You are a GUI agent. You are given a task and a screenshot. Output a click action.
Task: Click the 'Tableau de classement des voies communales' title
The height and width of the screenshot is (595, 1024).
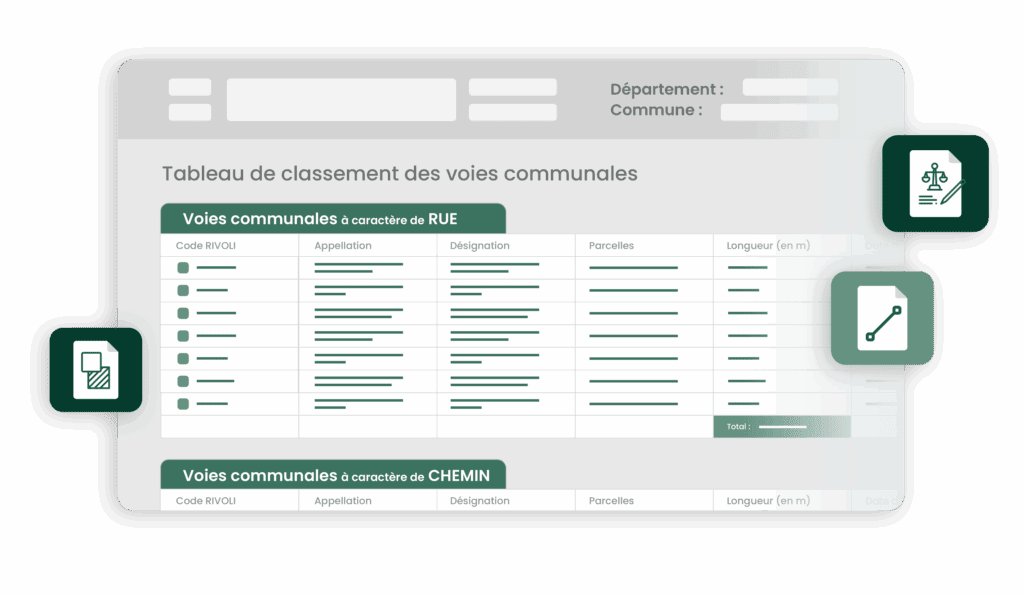400,173
